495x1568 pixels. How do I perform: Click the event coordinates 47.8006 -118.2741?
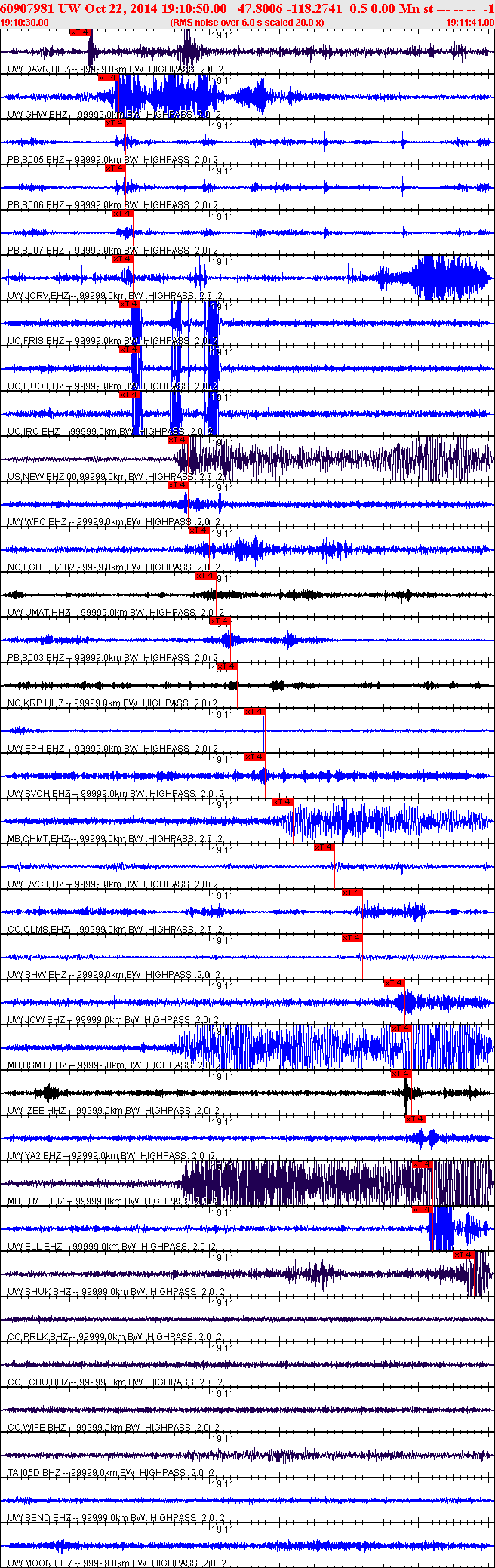pyautogui.click(x=290, y=8)
